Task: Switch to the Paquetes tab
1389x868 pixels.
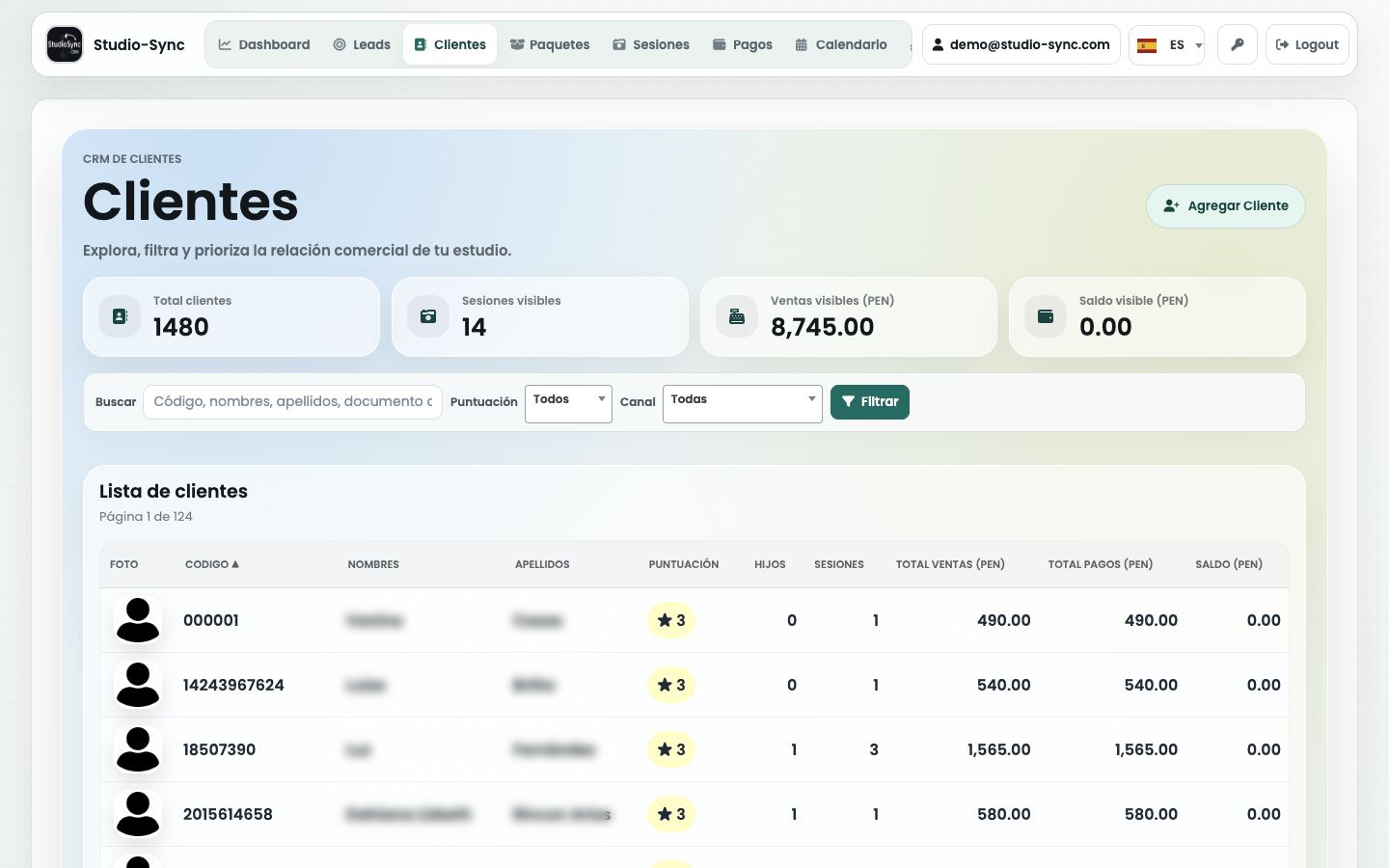Action: coord(550,44)
